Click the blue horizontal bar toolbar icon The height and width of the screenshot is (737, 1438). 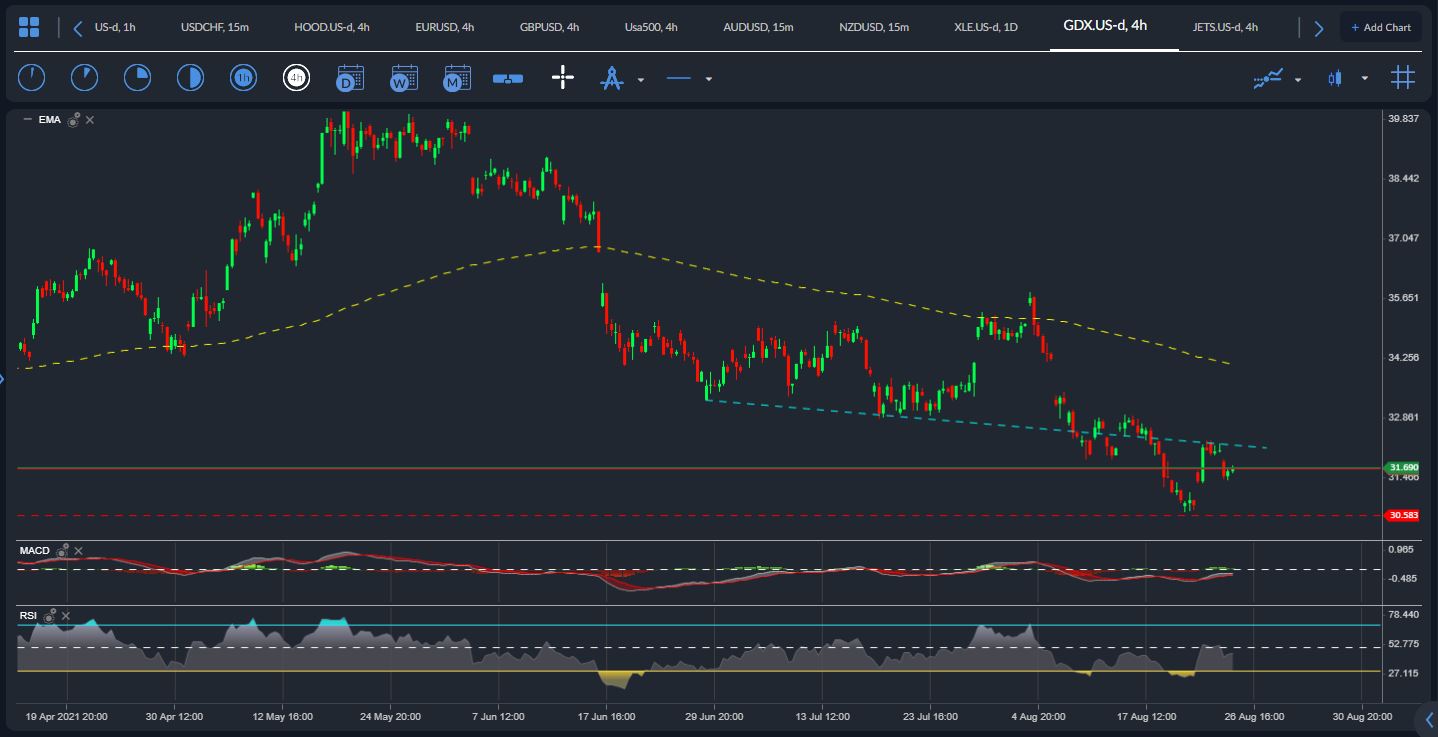point(508,78)
